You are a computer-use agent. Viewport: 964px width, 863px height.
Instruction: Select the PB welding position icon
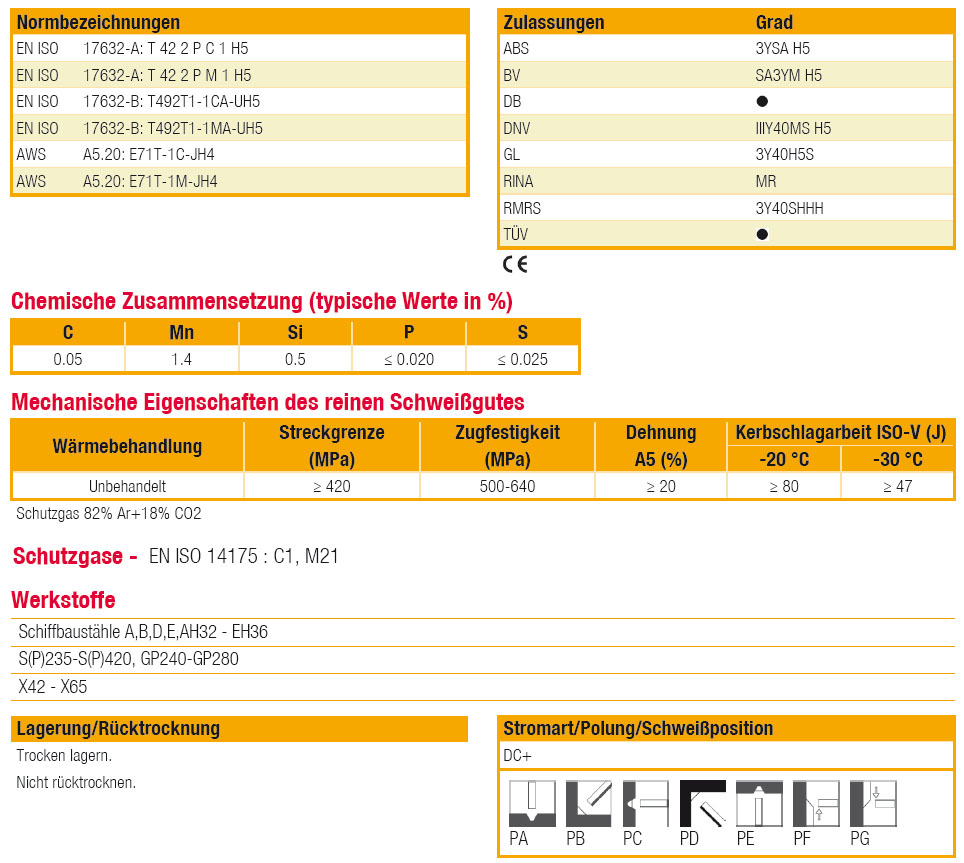click(x=589, y=804)
